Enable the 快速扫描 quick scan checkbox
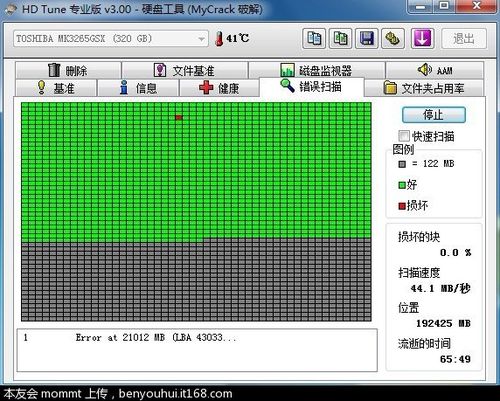 pyautogui.click(x=404, y=136)
